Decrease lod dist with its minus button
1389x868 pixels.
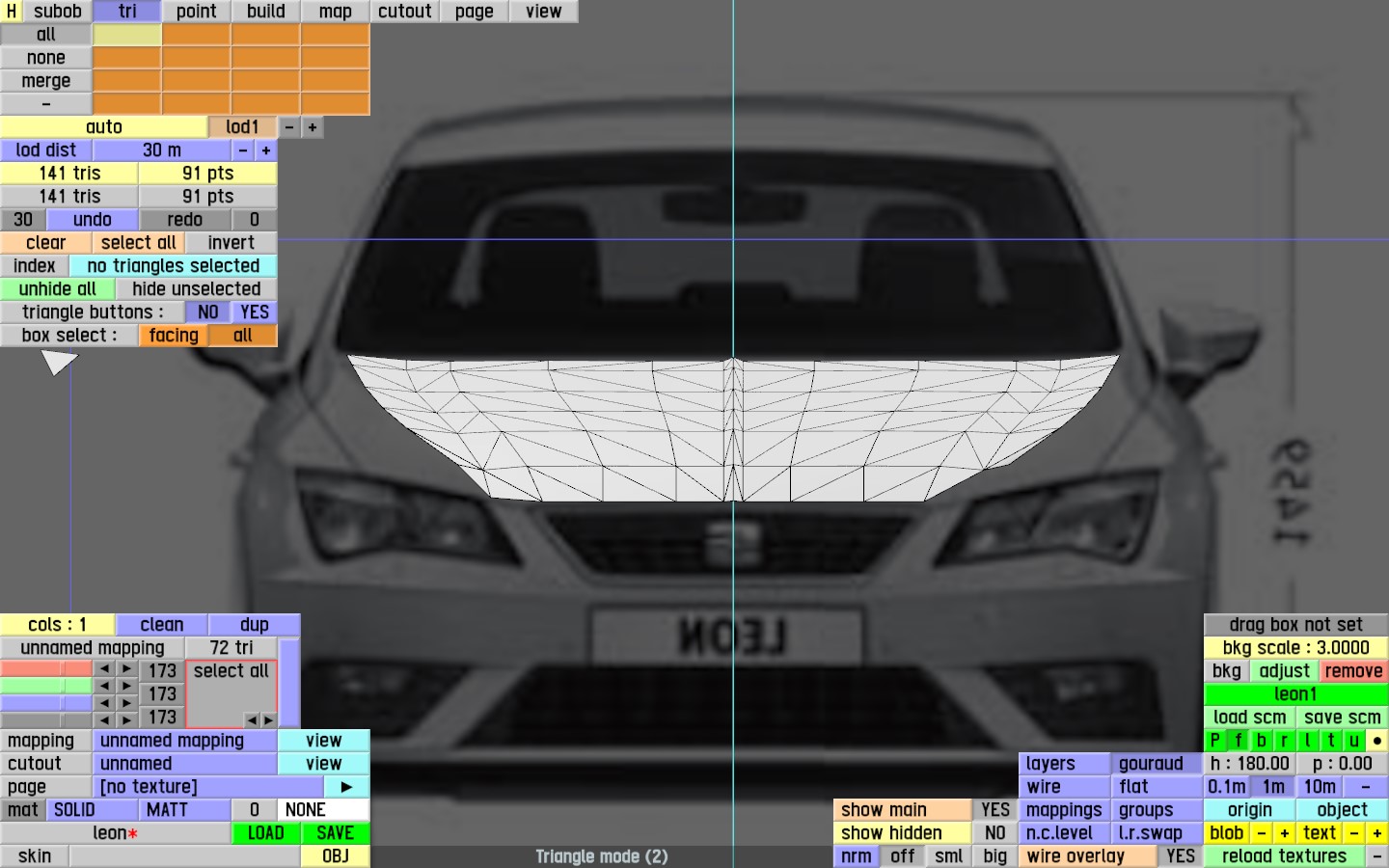[243, 150]
